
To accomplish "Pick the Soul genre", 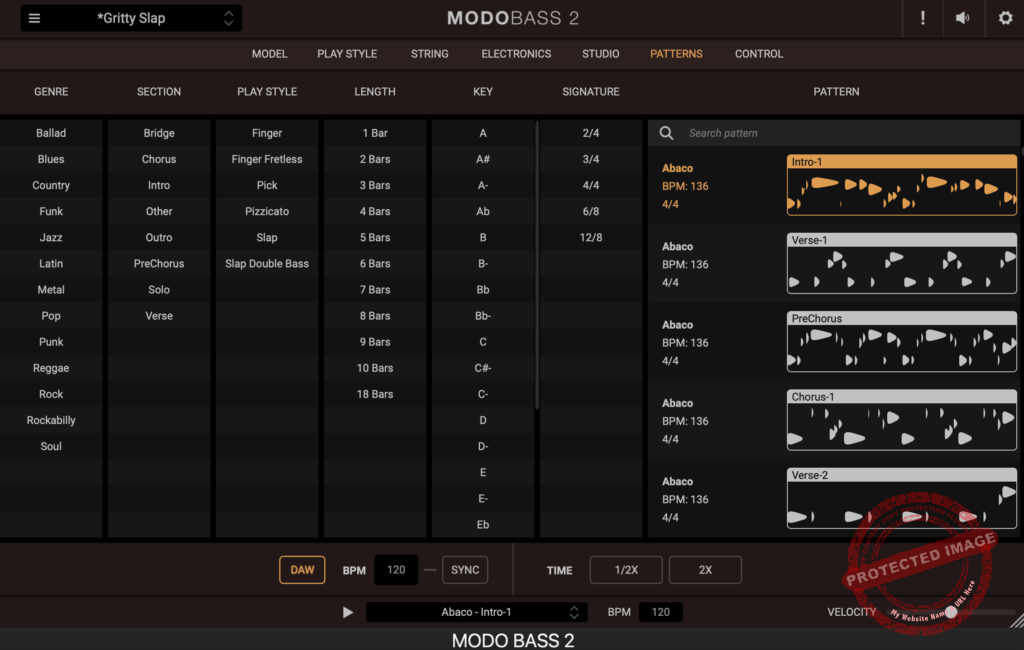I will 51,447.
